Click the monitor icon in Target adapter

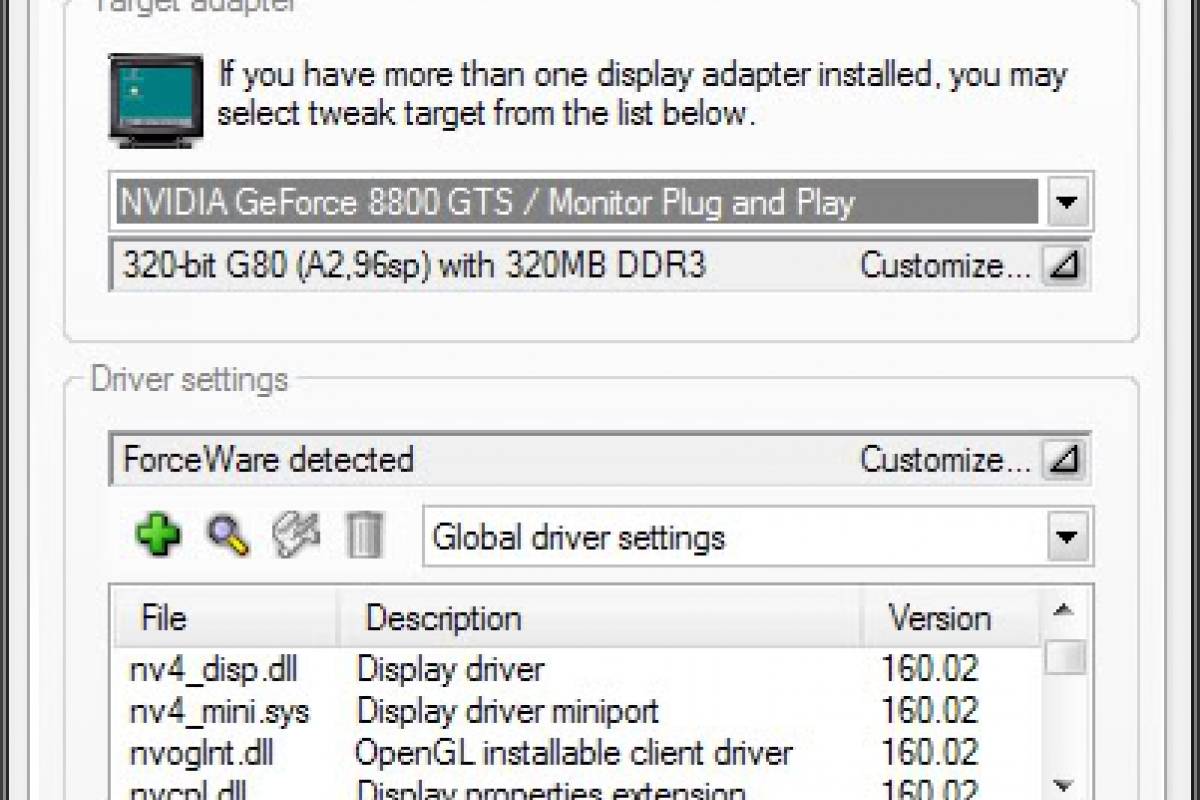pos(158,101)
